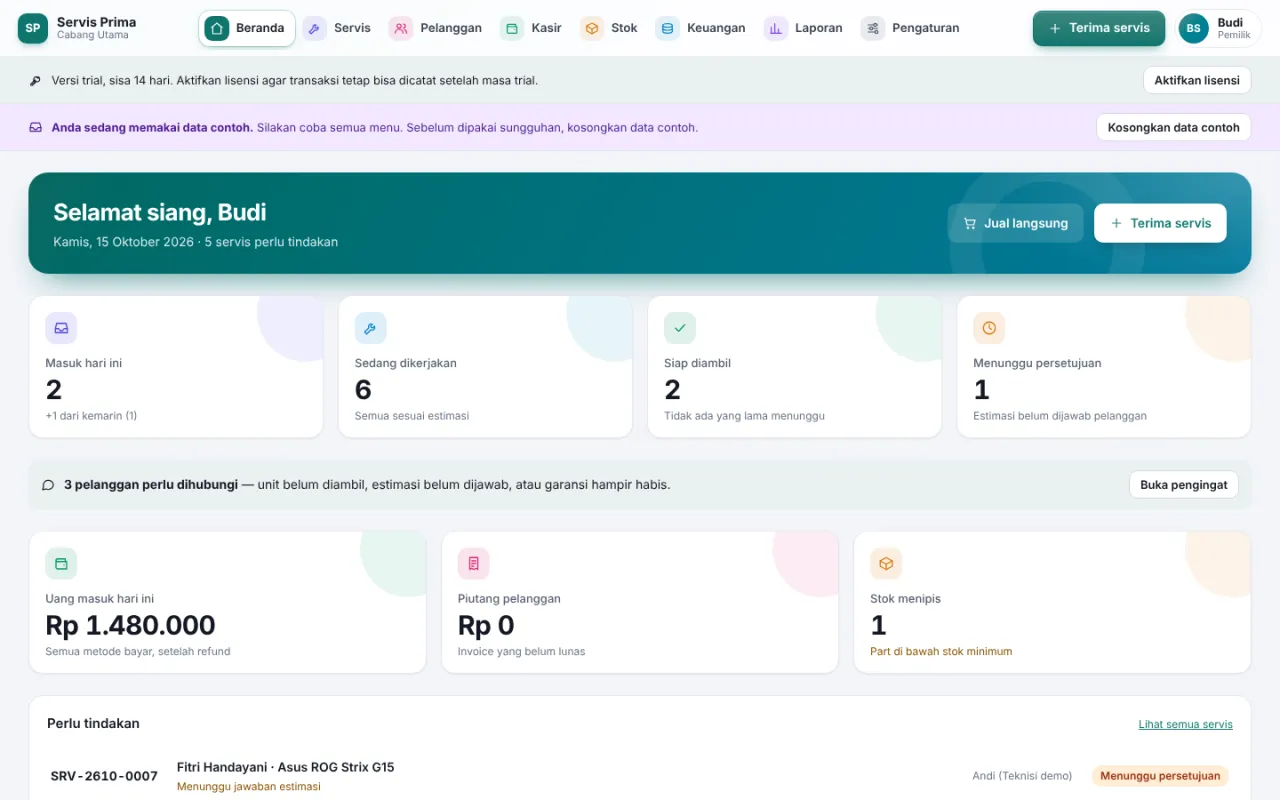Screen dimensions: 1280x800
Task: Click the inbox icon on Masuk hari ini card
Action: point(61,328)
